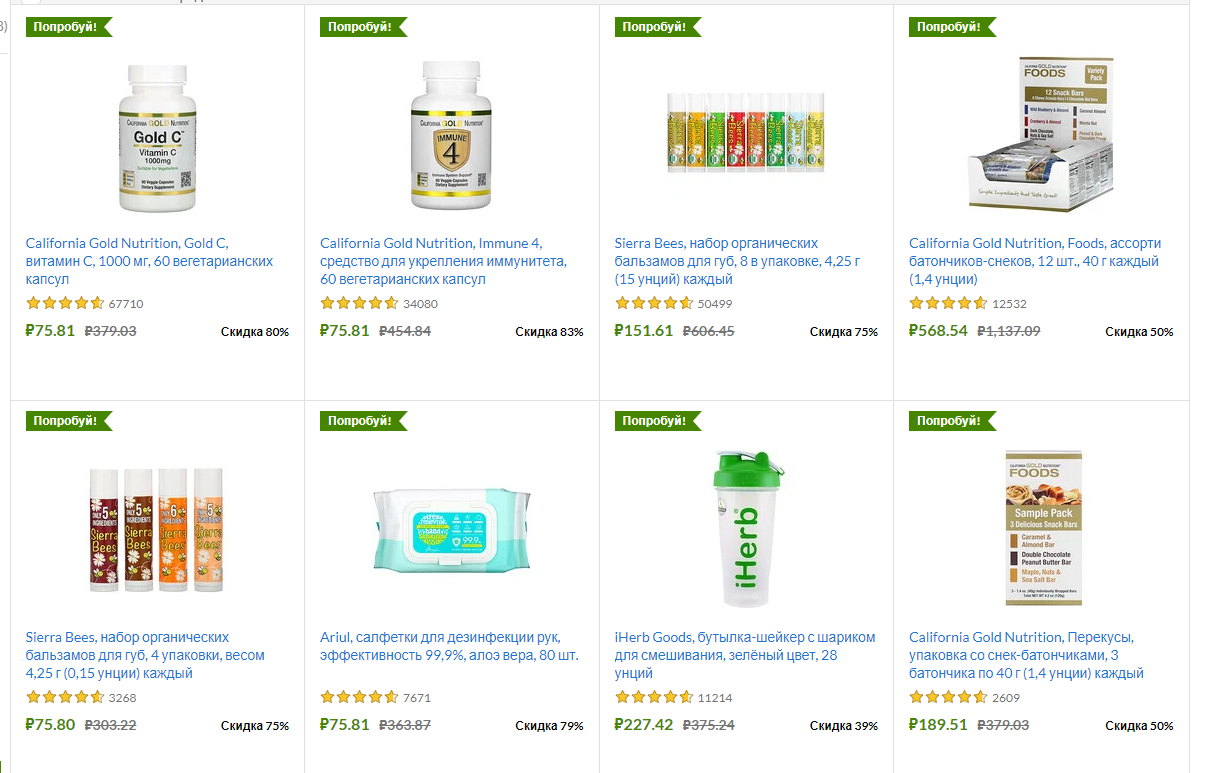The height and width of the screenshot is (773, 1205).
Task: Open the California Gold Nutrition Gold C title link
Action: (149, 261)
